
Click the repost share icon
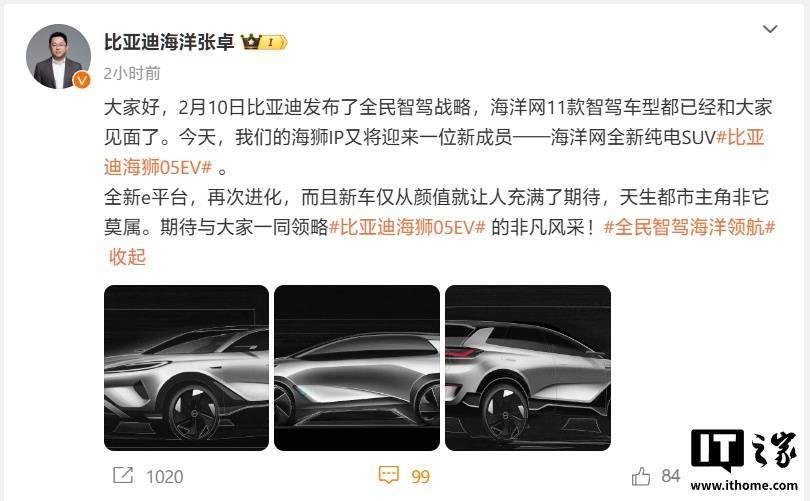pyautogui.click(x=123, y=475)
